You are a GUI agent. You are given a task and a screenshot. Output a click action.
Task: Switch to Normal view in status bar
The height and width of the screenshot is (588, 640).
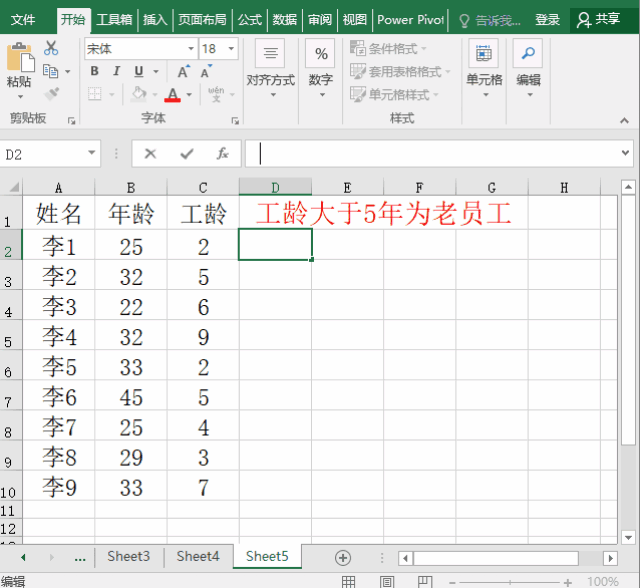point(348,581)
